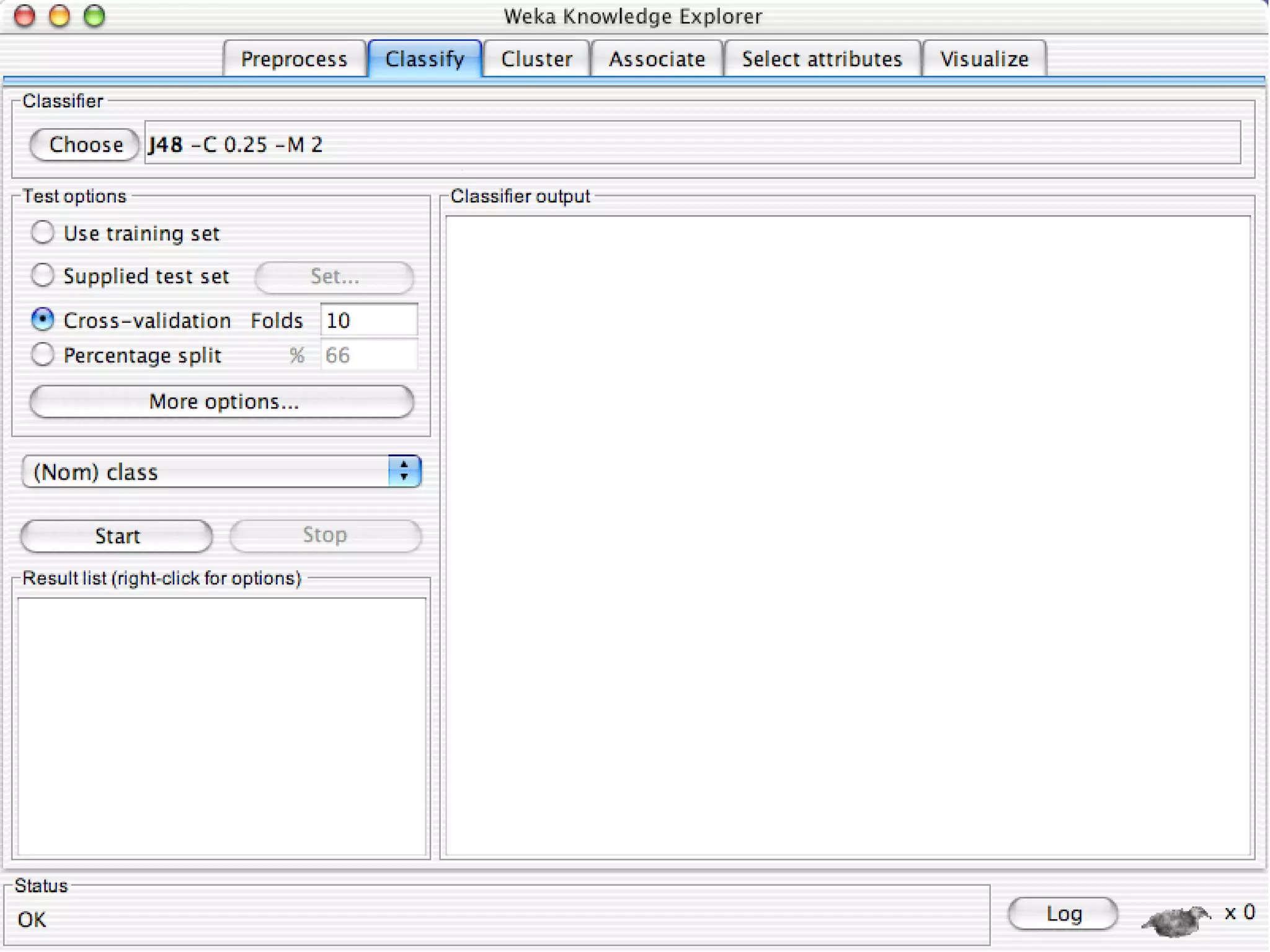Select Cross-validation radio button
Screen dimensions: 1270x952
click(x=43, y=320)
